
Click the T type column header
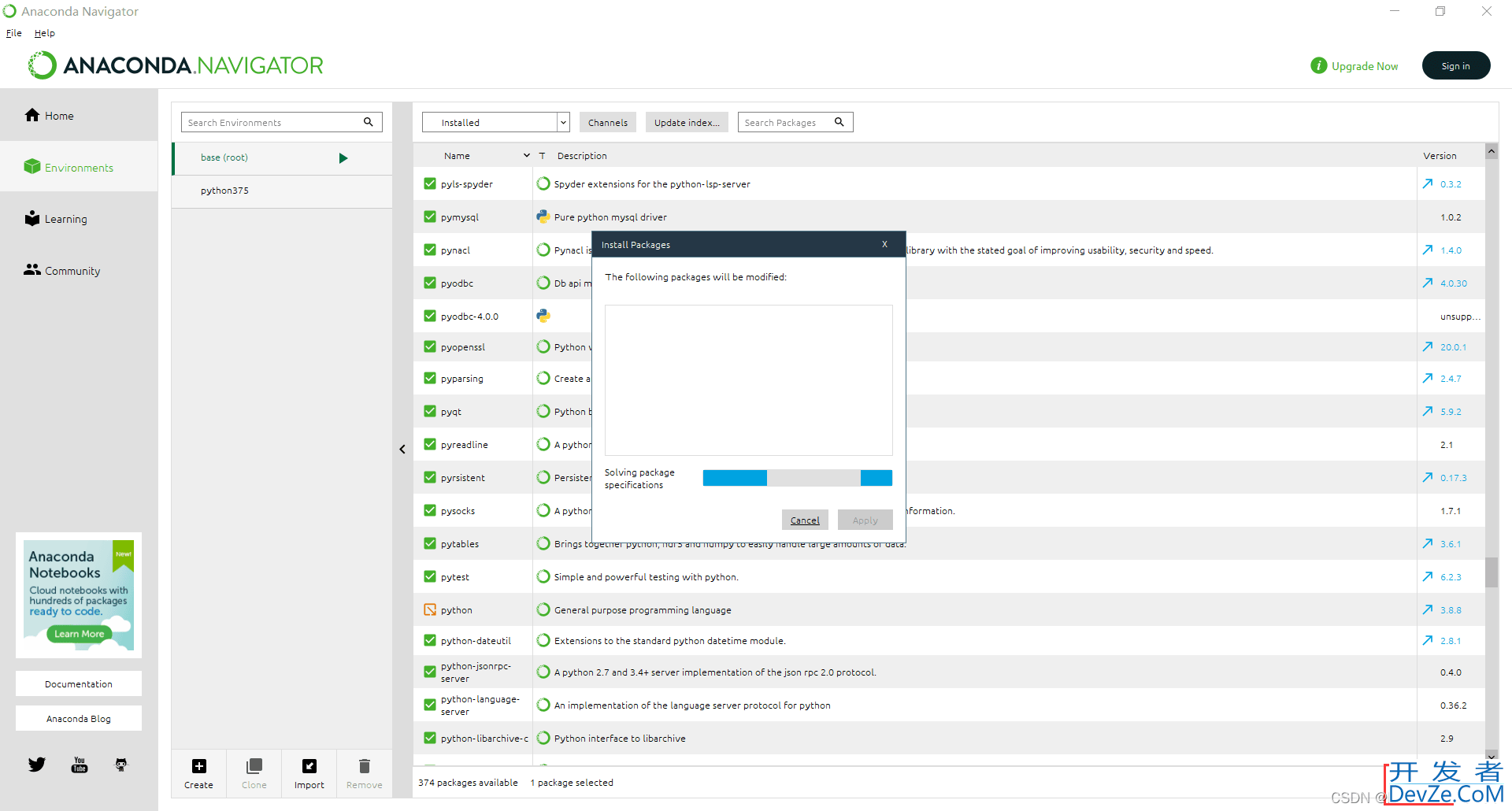click(542, 156)
